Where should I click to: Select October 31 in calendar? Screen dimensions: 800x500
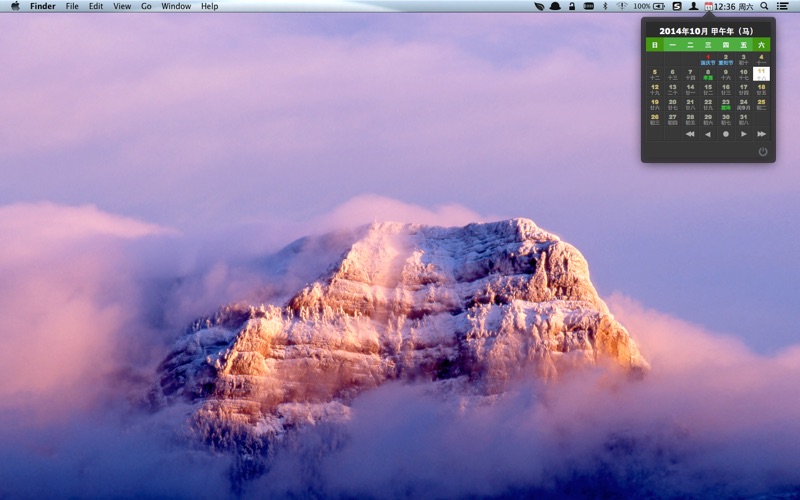pyautogui.click(x=743, y=119)
